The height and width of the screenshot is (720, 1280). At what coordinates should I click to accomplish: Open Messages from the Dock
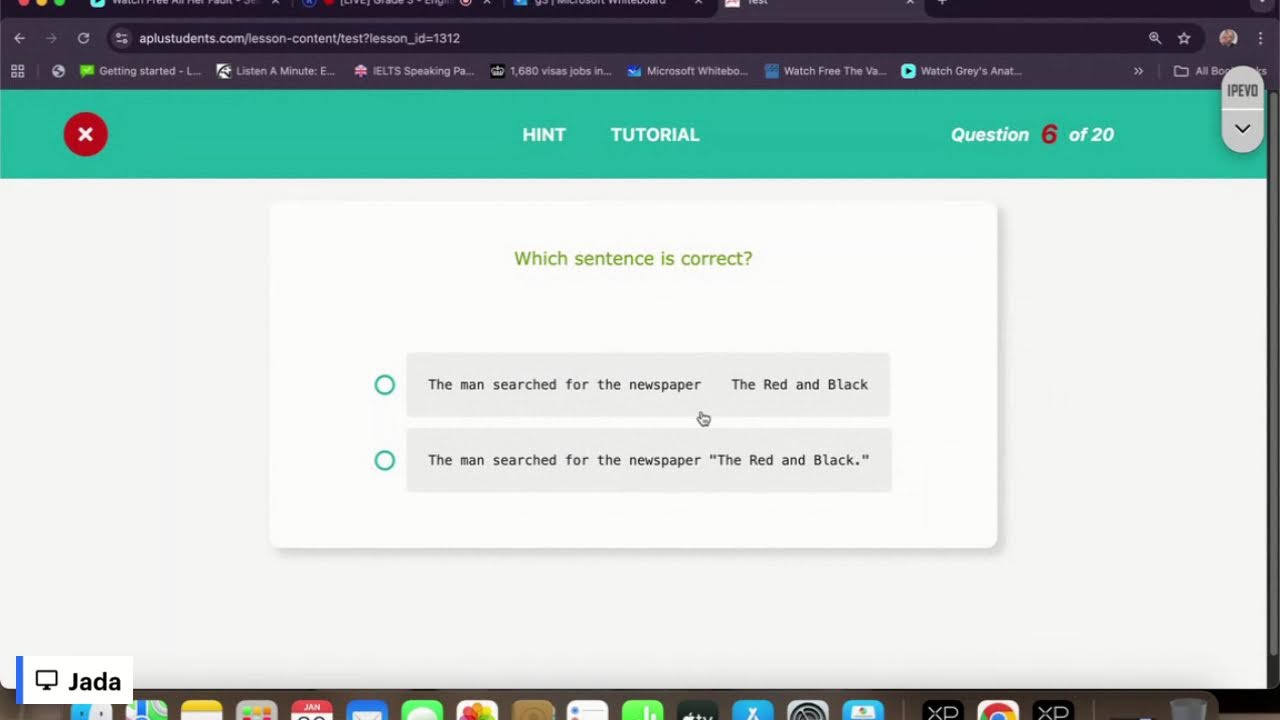422,711
